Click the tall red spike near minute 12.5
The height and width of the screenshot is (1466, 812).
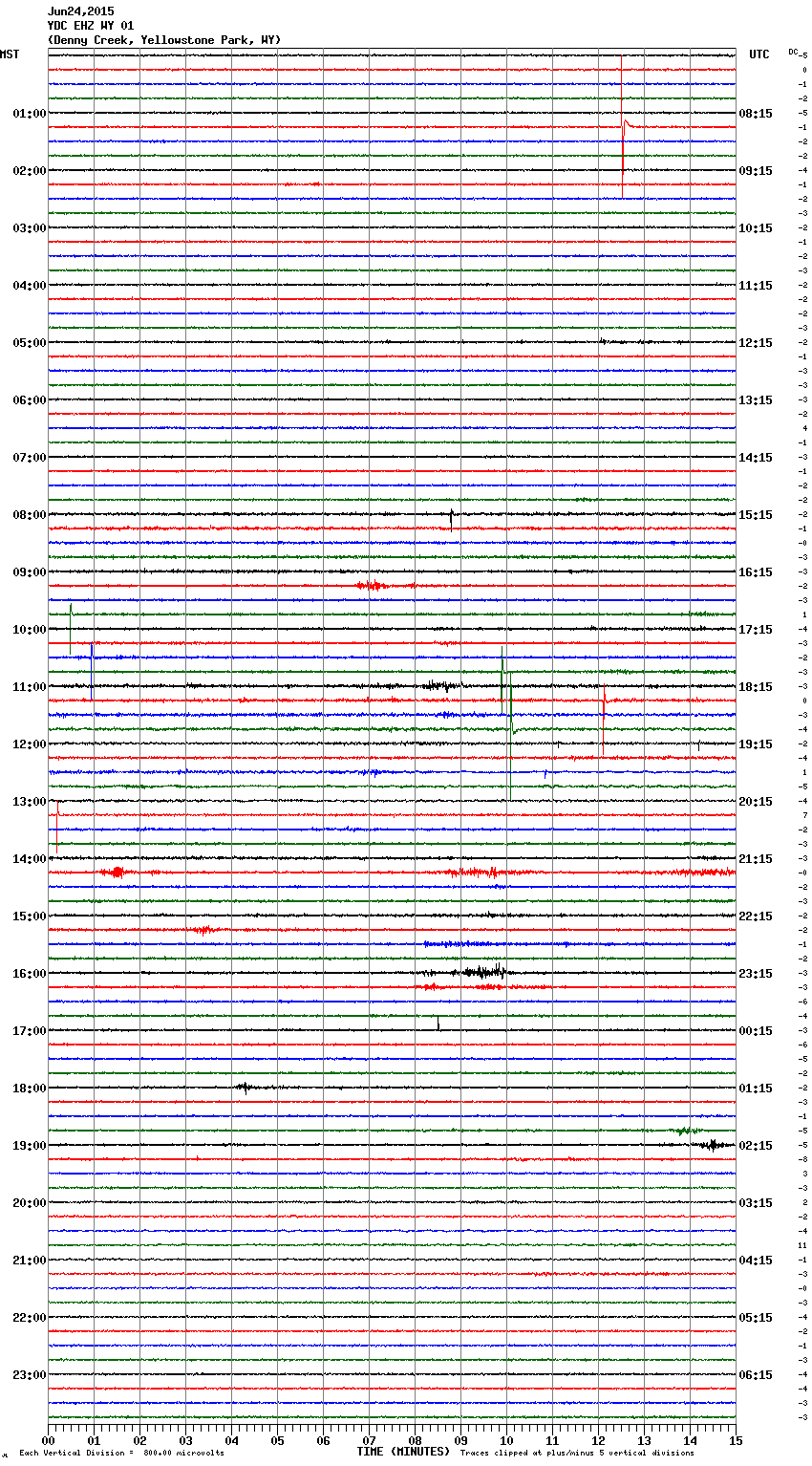click(622, 126)
